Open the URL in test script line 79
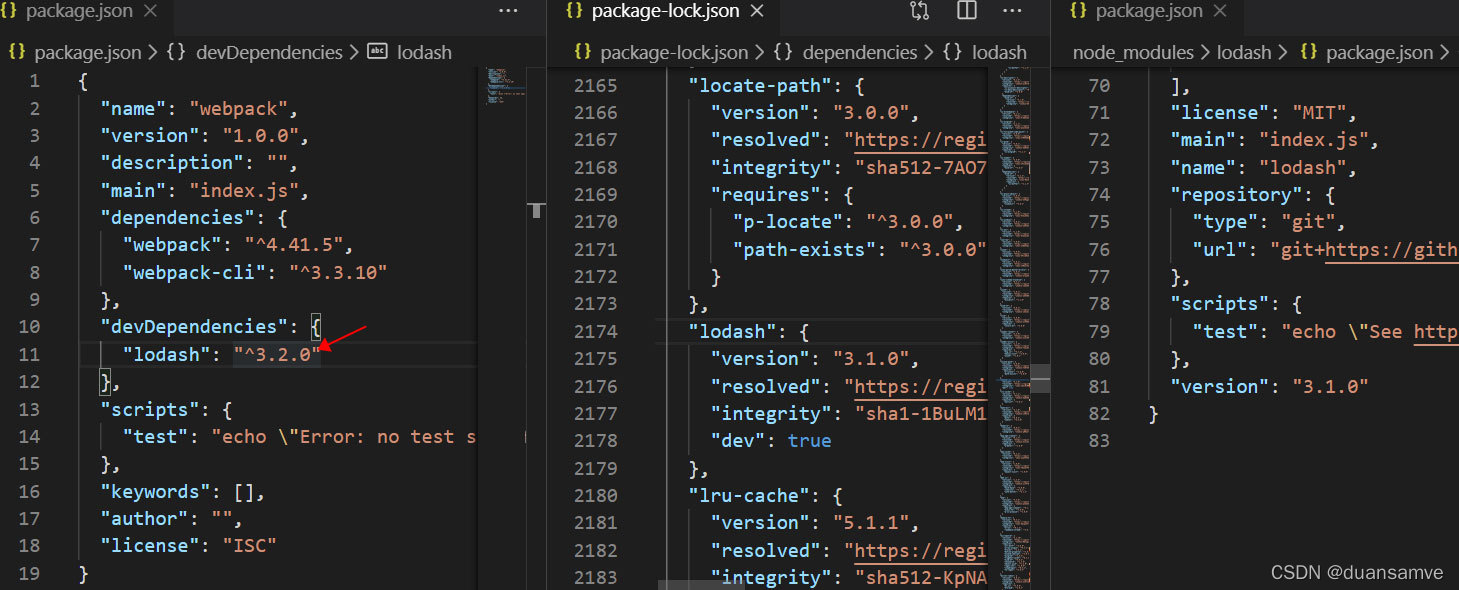Screen dimensions: 1459x590 coord(1436,331)
